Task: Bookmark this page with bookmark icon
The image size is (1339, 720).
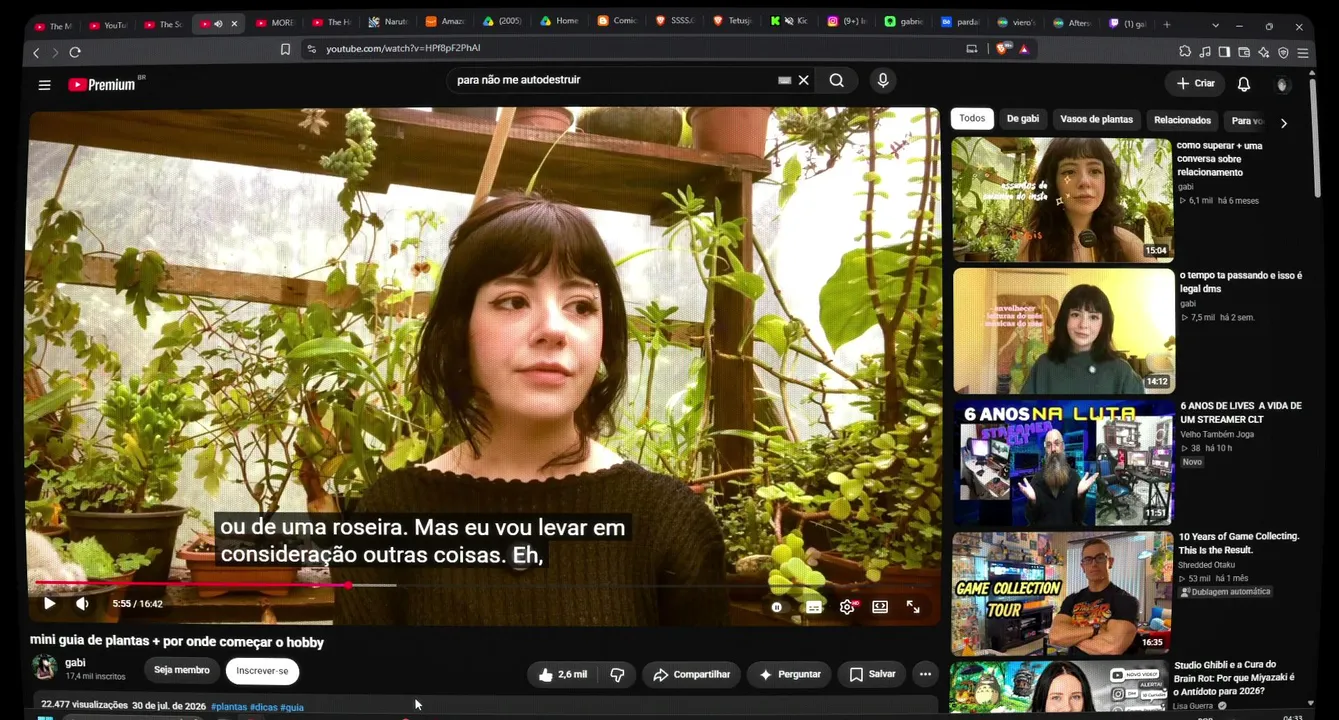Action: point(285,49)
